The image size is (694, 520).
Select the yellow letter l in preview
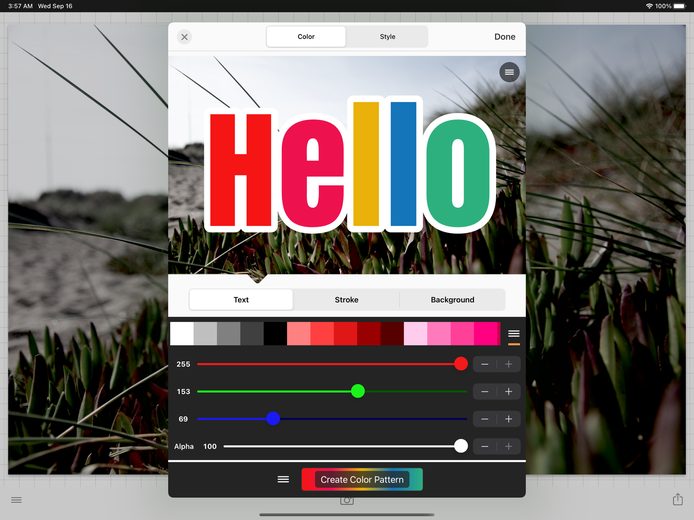point(366,164)
